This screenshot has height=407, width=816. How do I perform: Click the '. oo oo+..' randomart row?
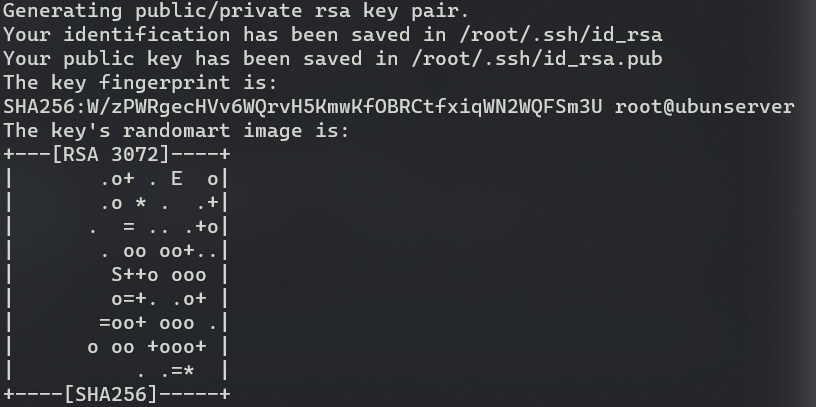[x=159, y=251]
